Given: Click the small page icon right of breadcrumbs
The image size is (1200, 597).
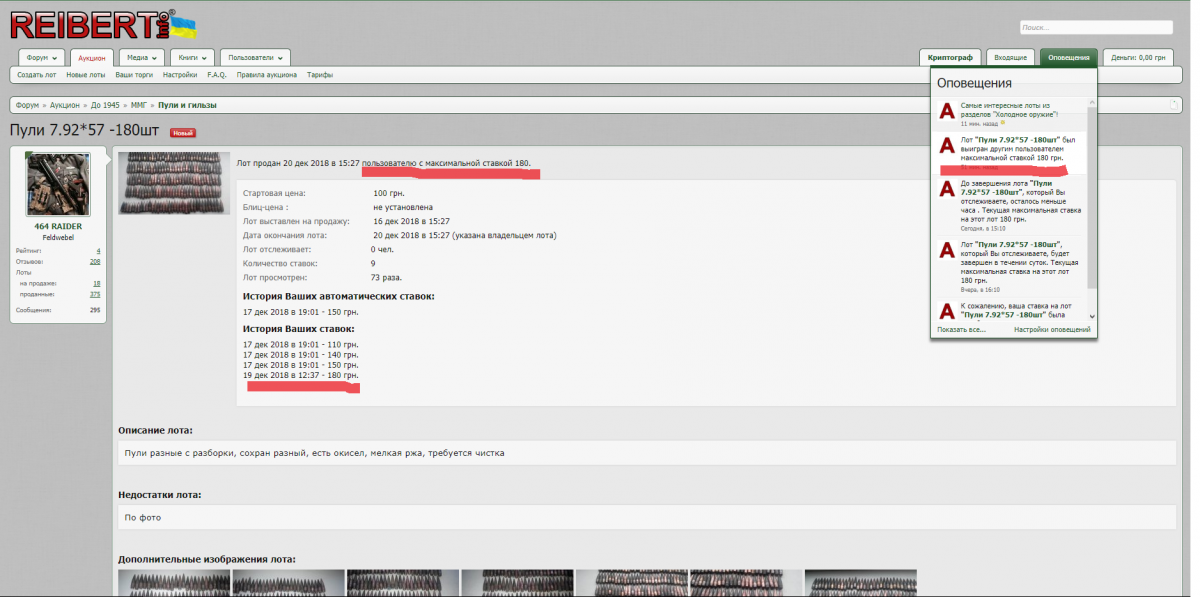Looking at the screenshot, I should click(x=1174, y=105).
